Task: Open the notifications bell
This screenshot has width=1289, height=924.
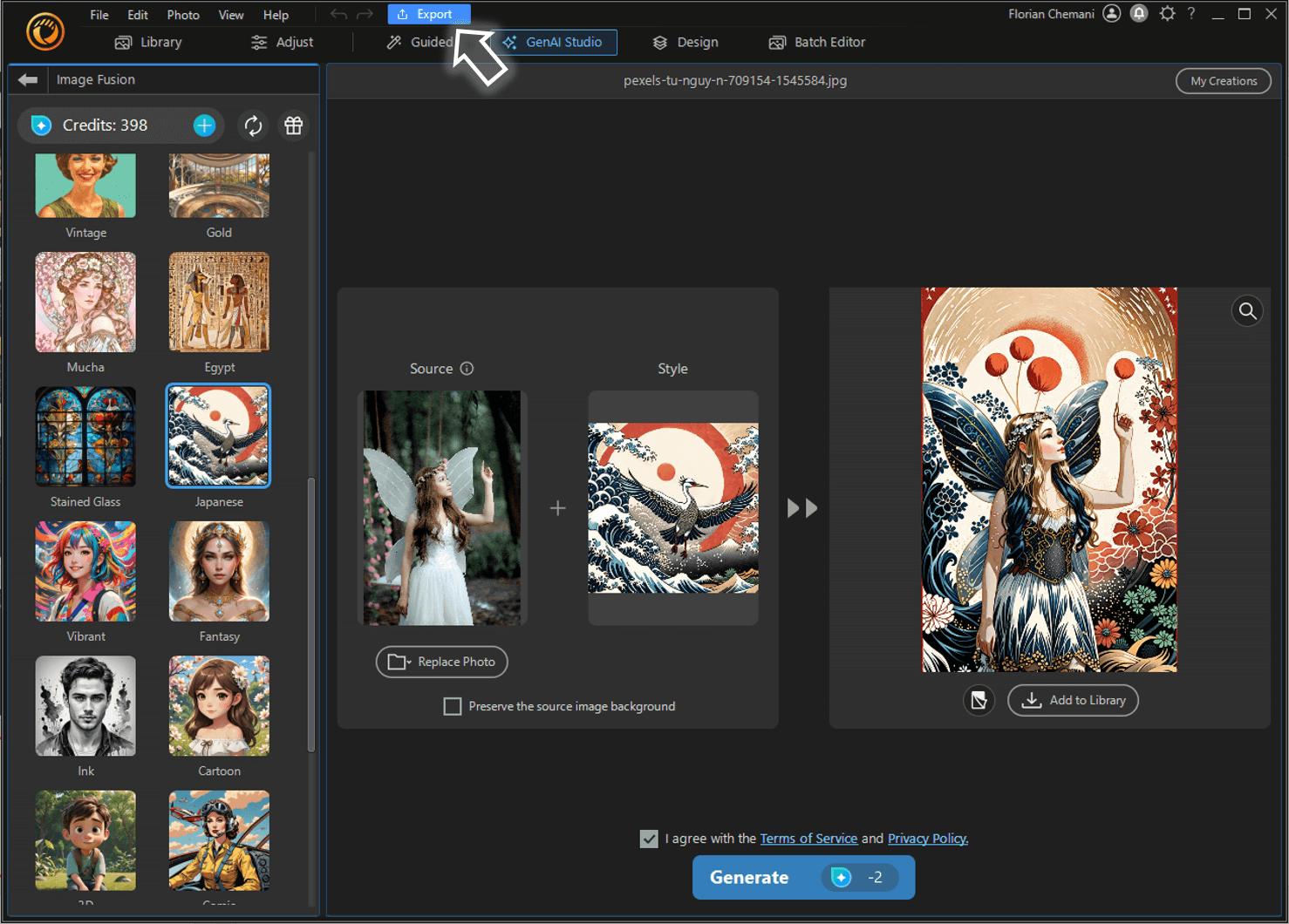Action: [x=1139, y=13]
